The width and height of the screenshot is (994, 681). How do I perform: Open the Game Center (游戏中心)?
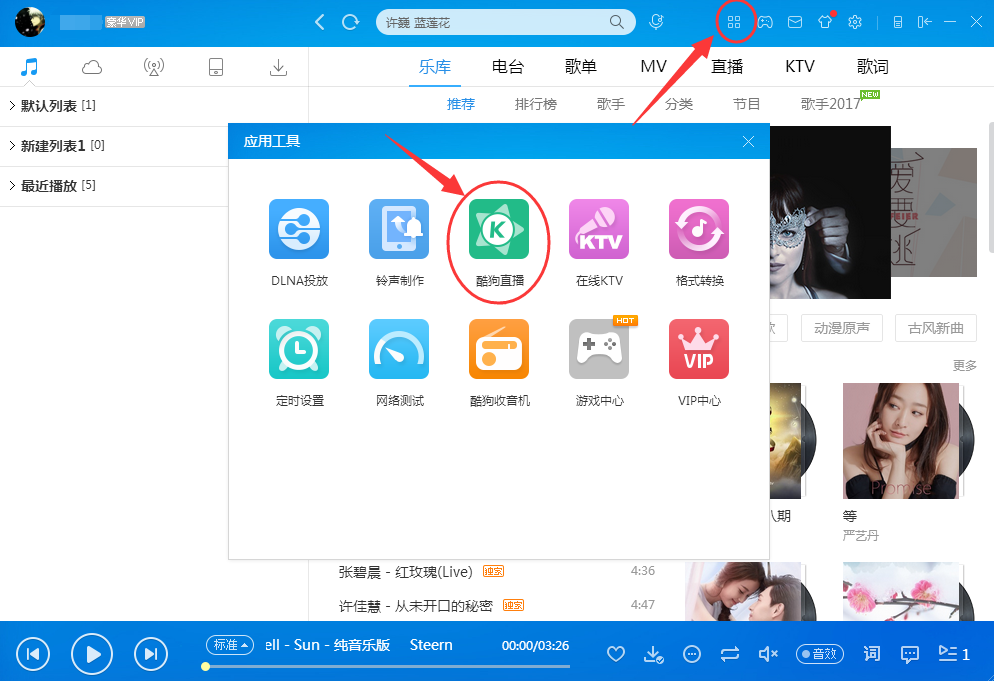pyautogui.click(x=598, y=349)
